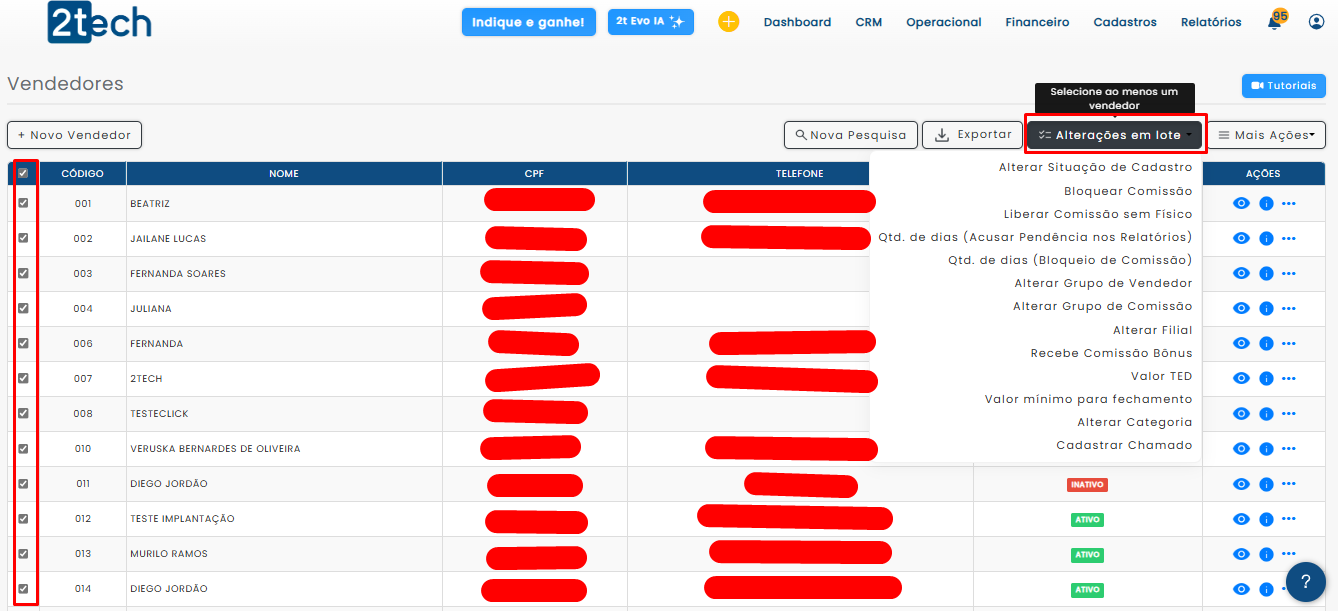Open the Cadastros navigation menu

click(x=1124, y=22)
